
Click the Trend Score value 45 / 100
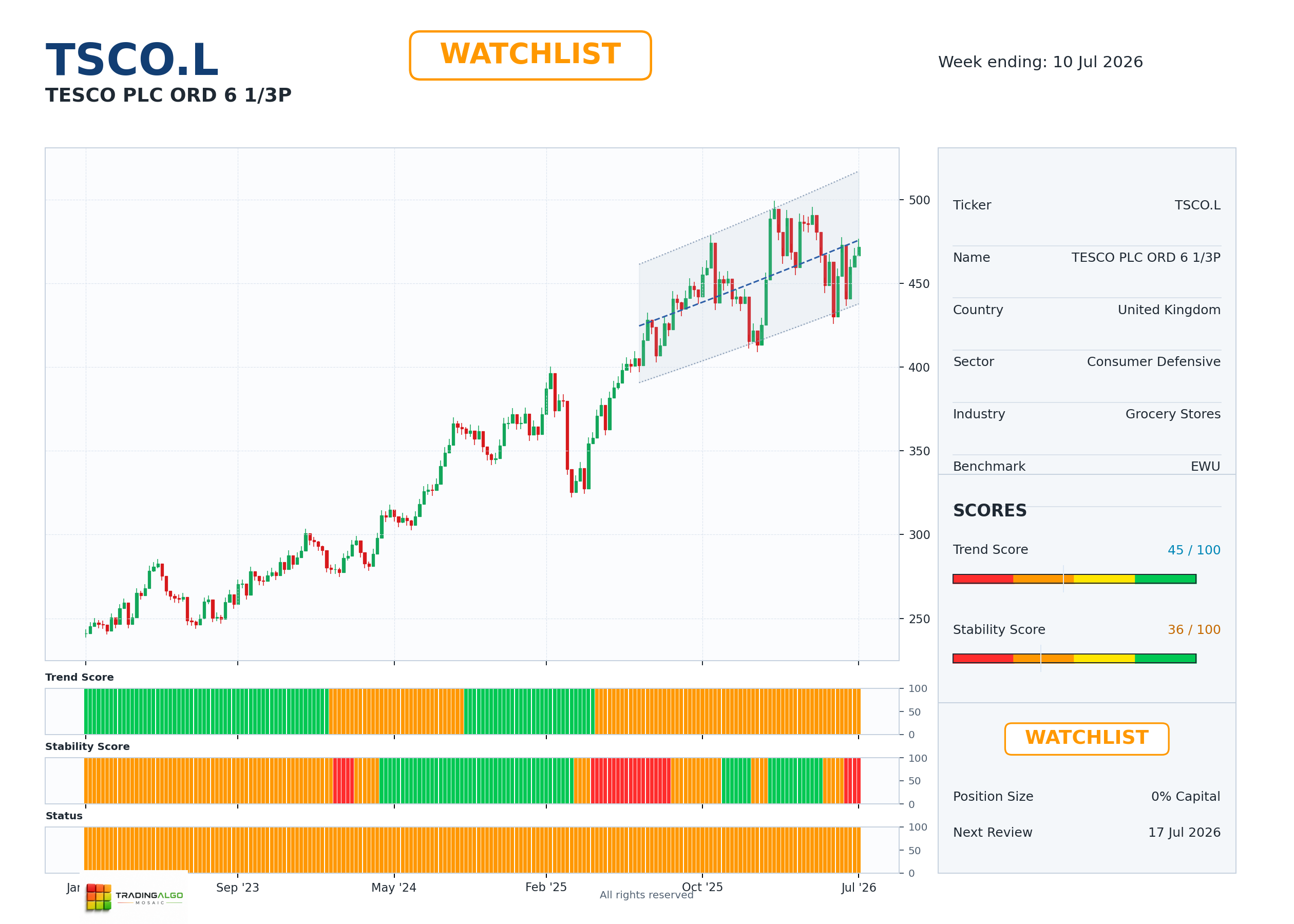pyautogui.click(x=1194, y=550)
